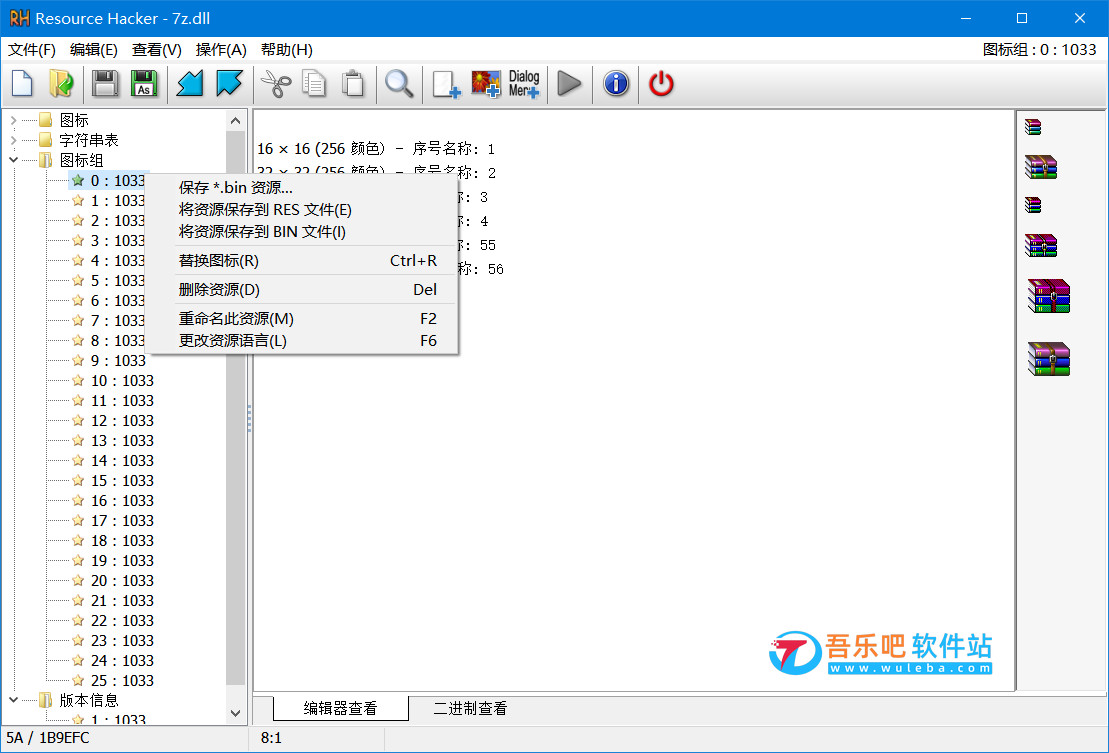Click the Save floppy disk icon
Image resolution: width=1109 pixels, height=753 pixels.
pos(105,84)
